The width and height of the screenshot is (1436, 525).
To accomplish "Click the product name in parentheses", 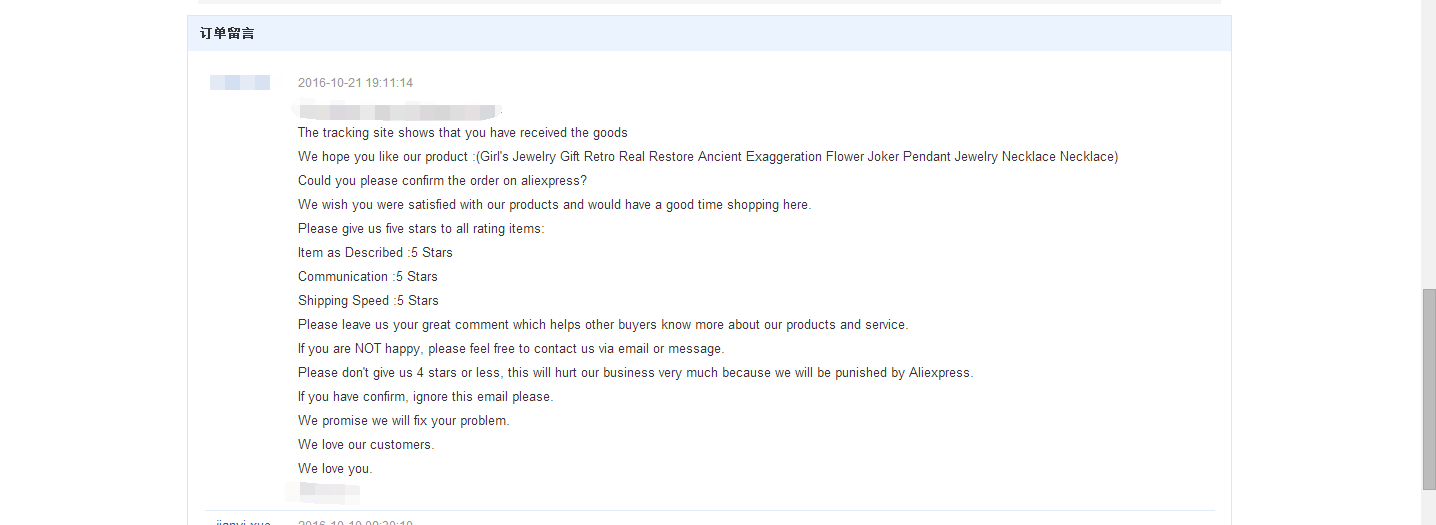I will [796, 156].
